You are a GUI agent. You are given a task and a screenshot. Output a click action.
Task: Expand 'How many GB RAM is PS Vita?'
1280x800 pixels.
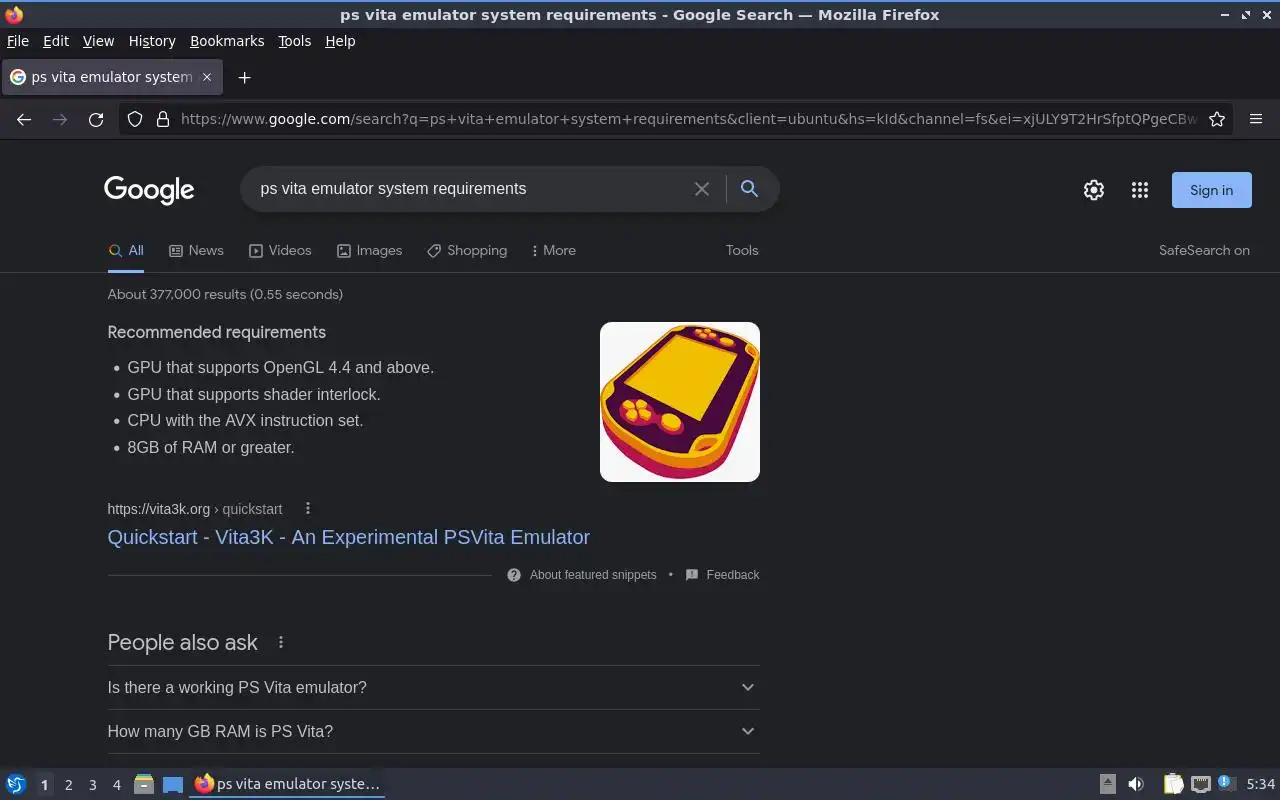click(x=433, y=731)
